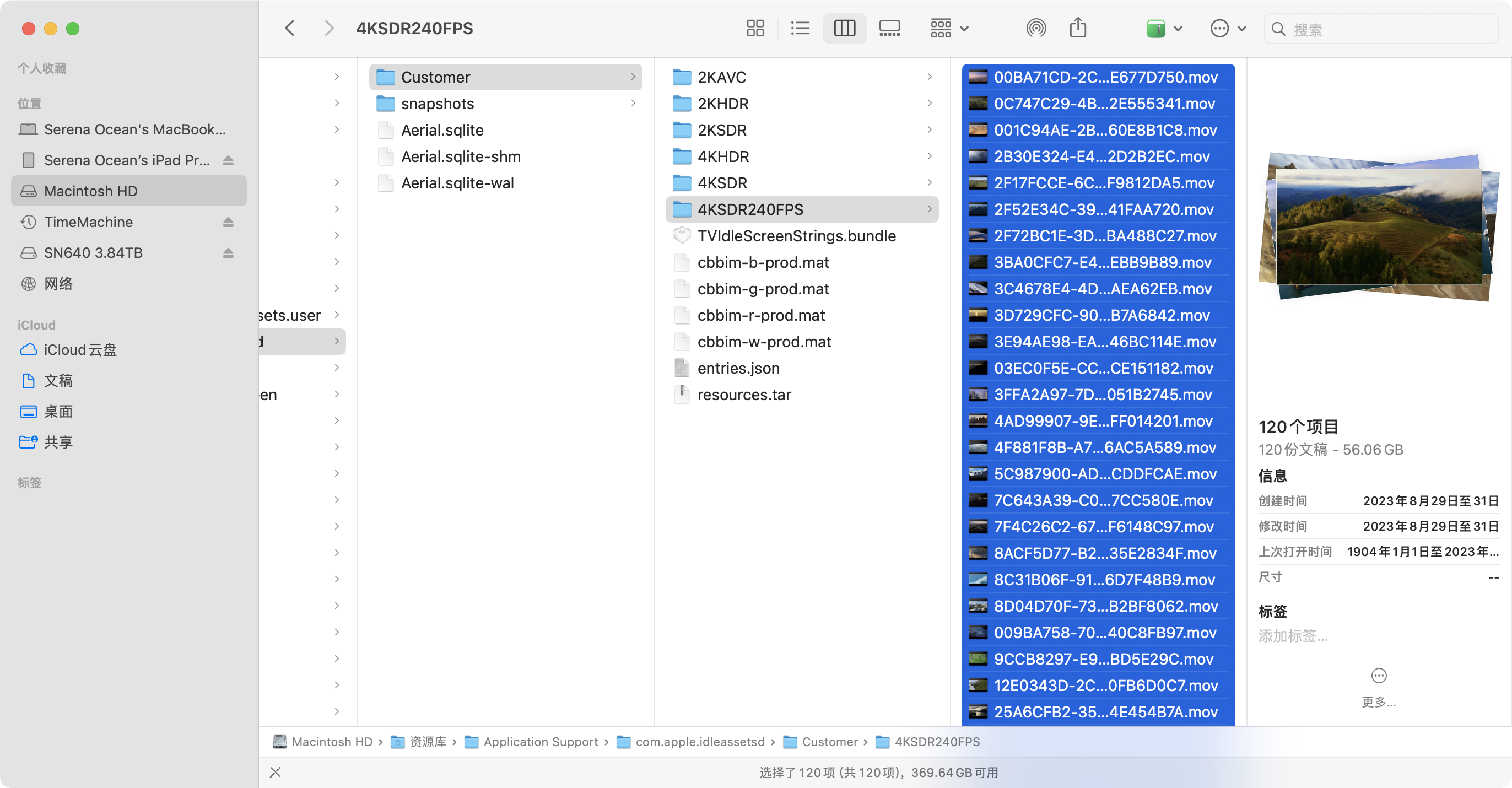1512x788 pixels.
Task: Open 网络 in the sidebar
Action: [59, 283]
